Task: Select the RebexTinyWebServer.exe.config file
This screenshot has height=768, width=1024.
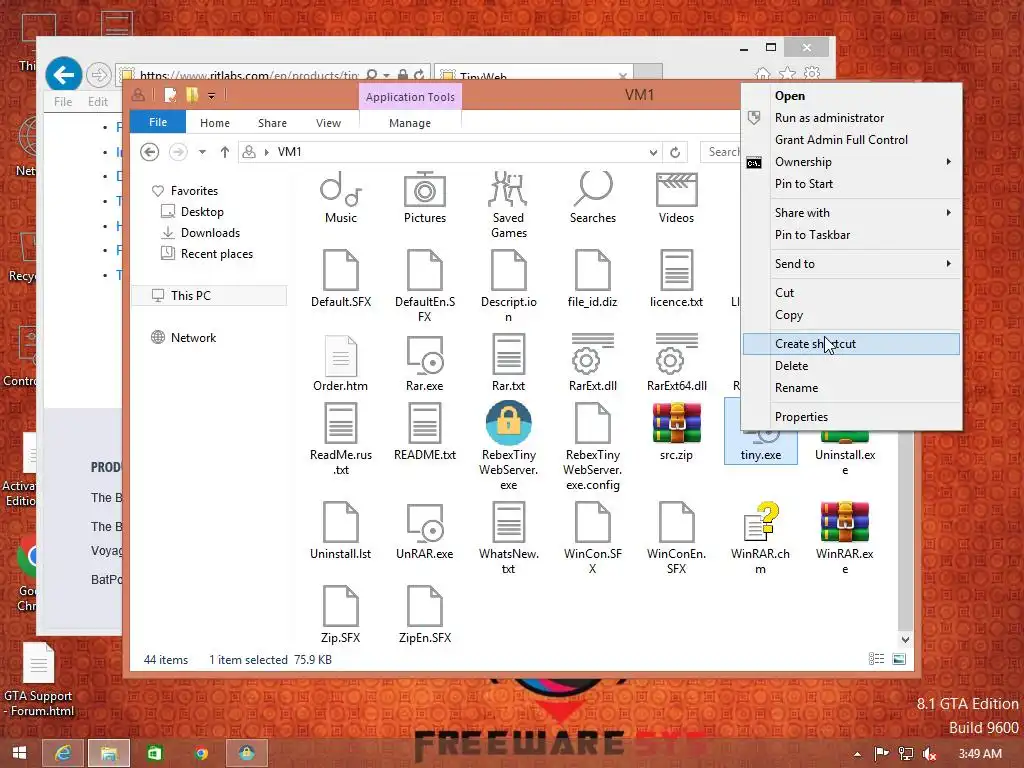Action: (x=592, y=447)
